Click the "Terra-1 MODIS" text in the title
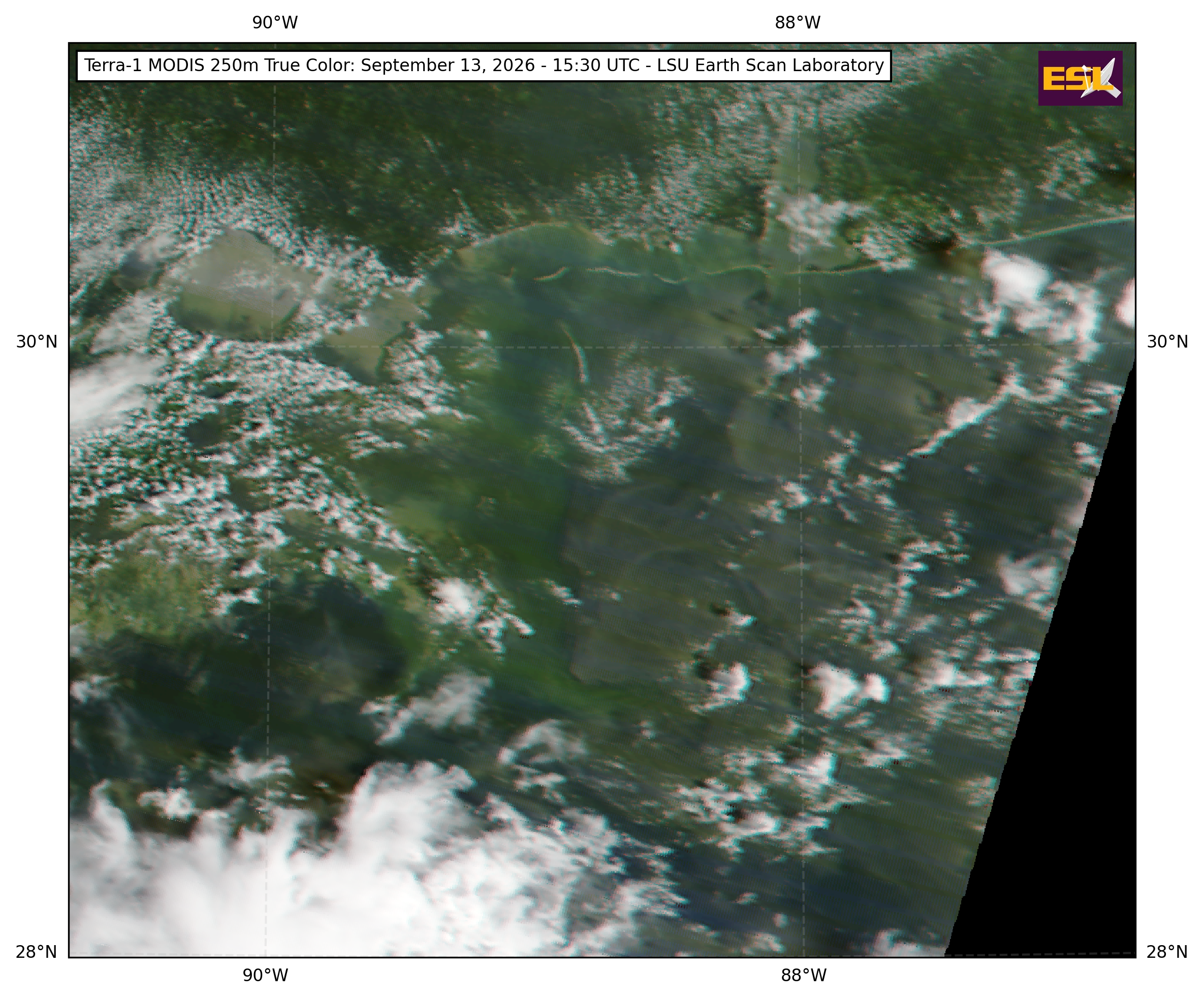Image resolution: width=1204 pixels, height=1000 pixels. coord(143,66)
